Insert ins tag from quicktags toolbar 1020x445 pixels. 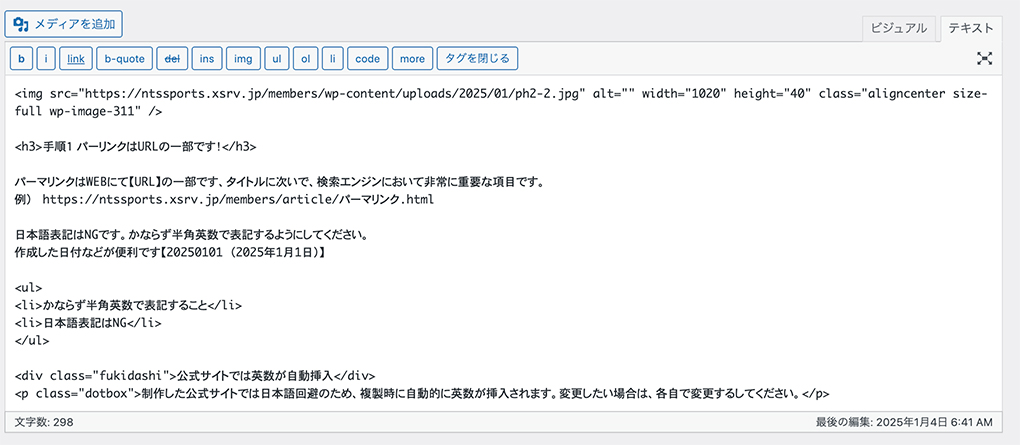207,59
